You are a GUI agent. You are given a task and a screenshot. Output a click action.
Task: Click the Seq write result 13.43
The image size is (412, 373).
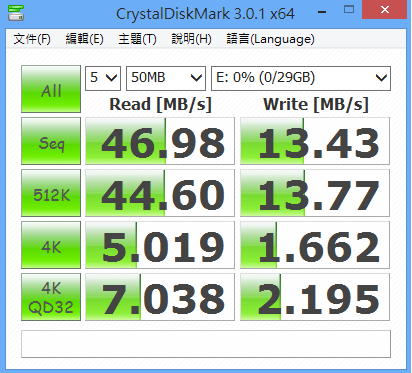315,141
